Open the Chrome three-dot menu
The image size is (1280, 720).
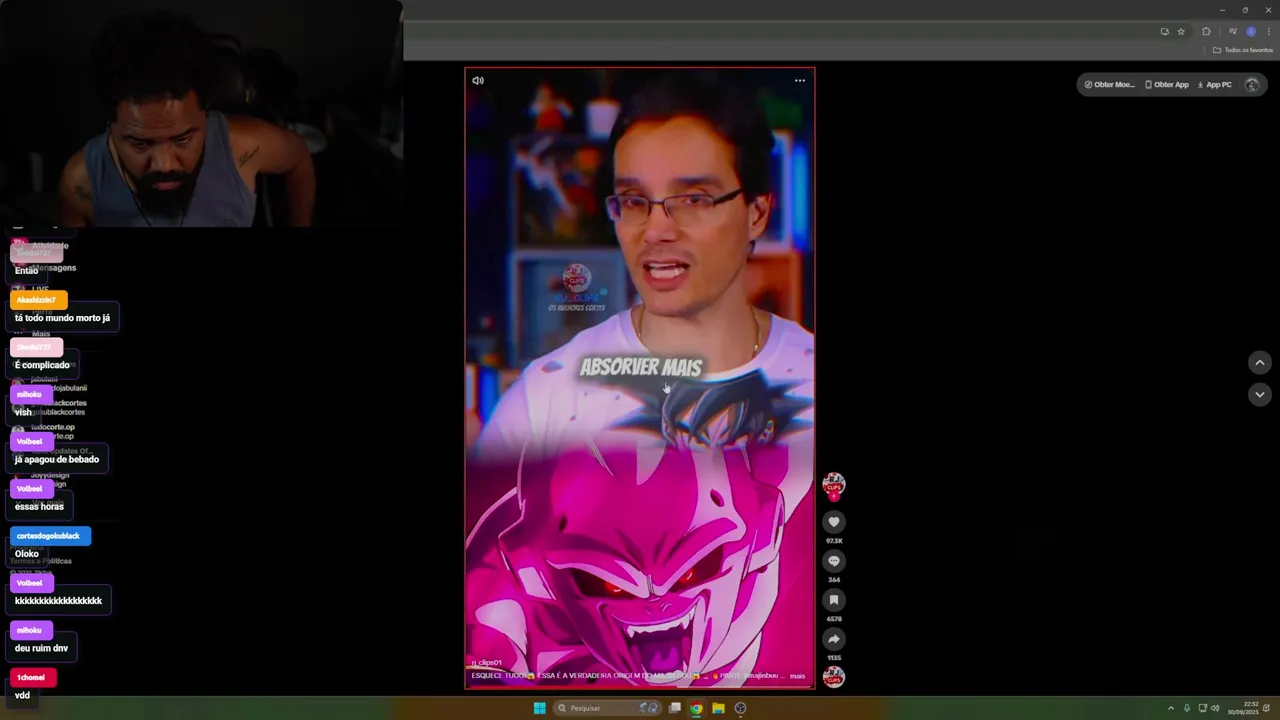tap(1269, 32)
